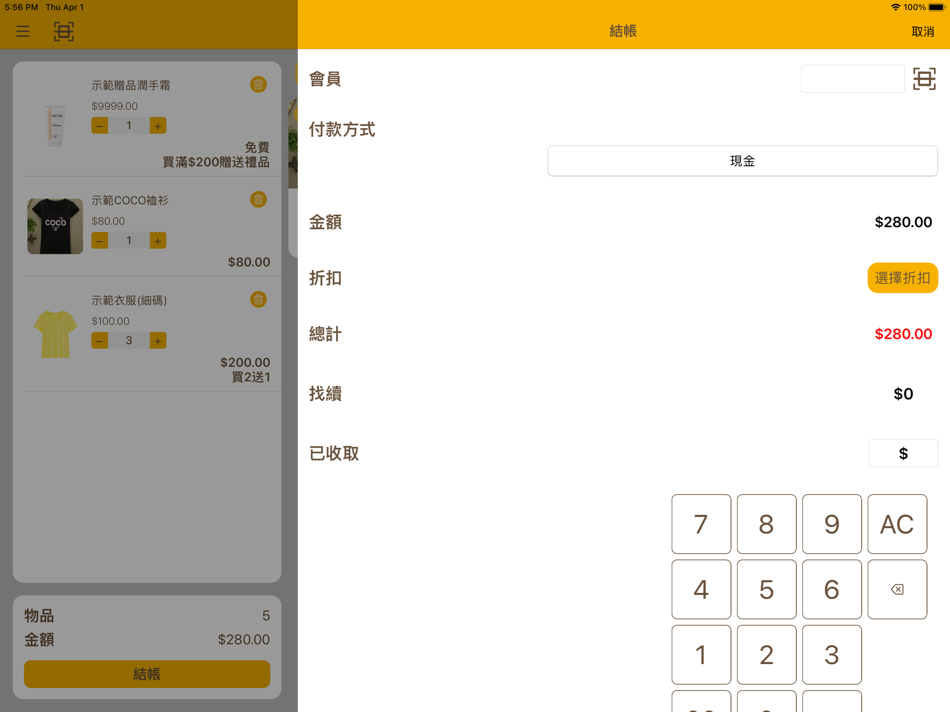Tap the battery status icon
This screenshot has height=712, width=950.
(937, 7)
